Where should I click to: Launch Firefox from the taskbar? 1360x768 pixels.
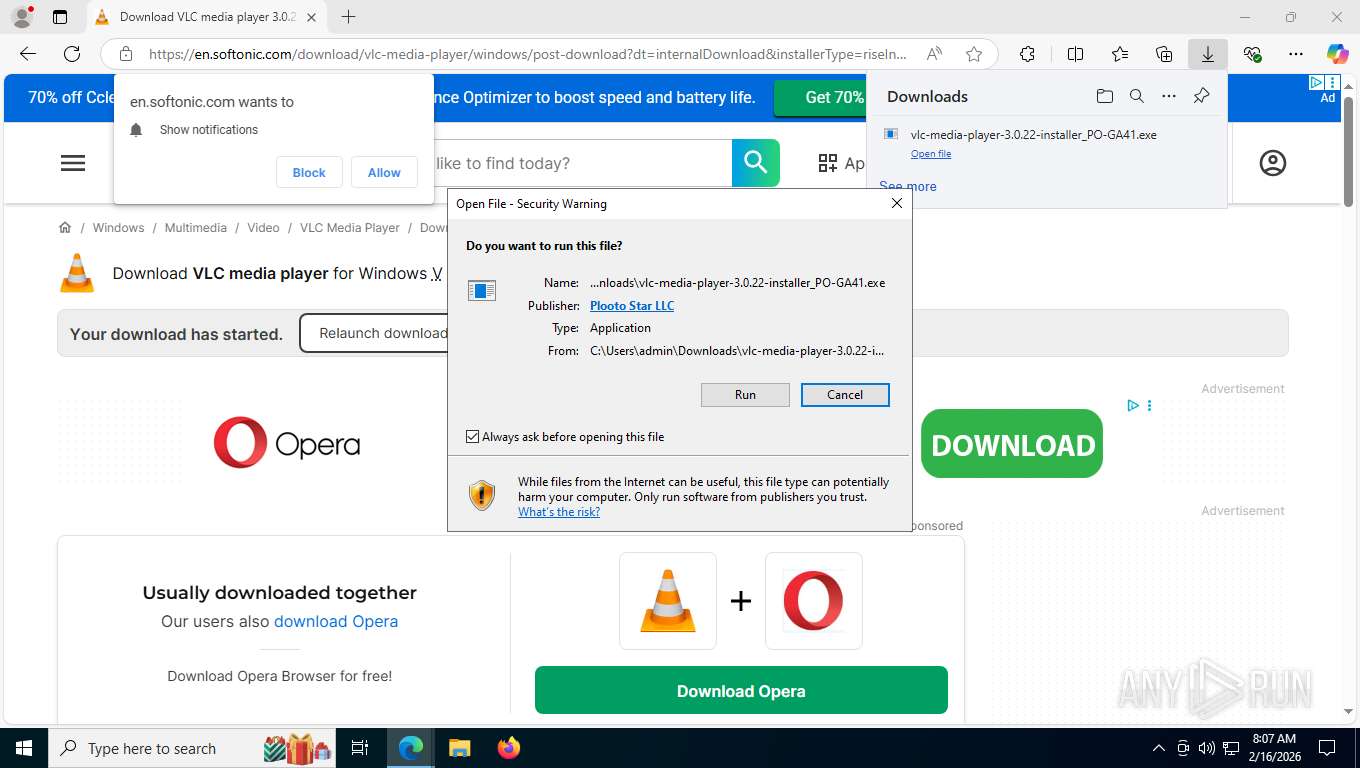[509, 748]
